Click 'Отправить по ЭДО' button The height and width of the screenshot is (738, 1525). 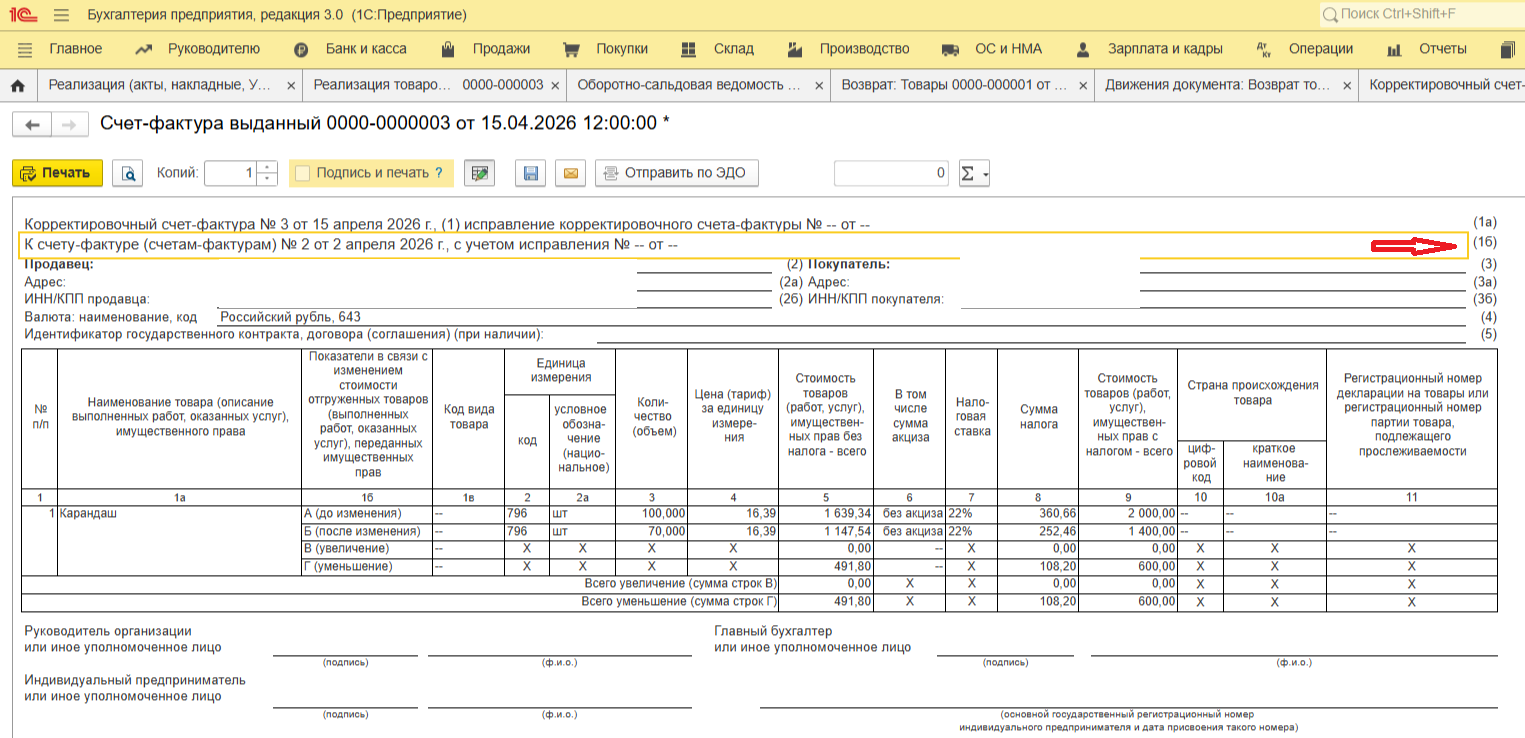click(x=677, y=173)
